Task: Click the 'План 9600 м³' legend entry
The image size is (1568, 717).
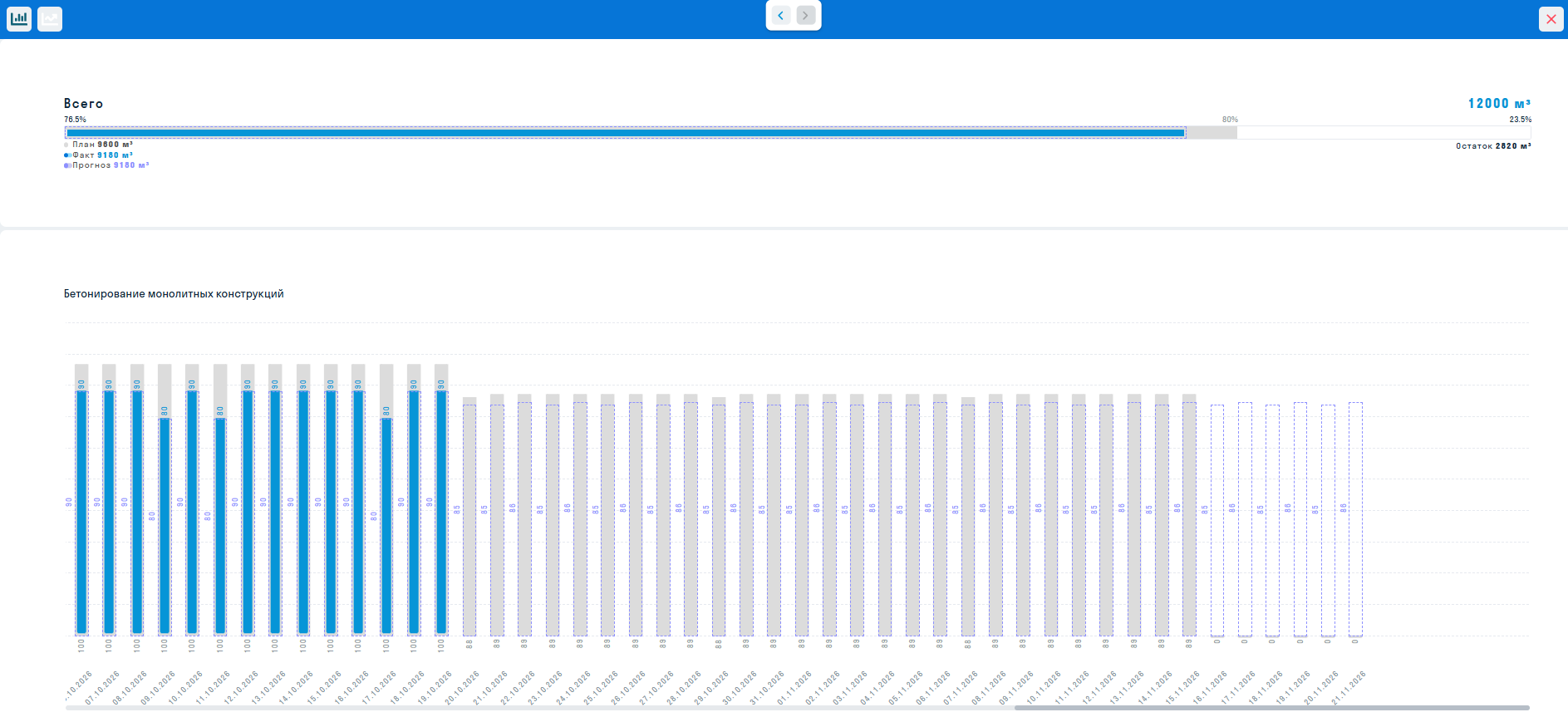Action: point(98,145)
